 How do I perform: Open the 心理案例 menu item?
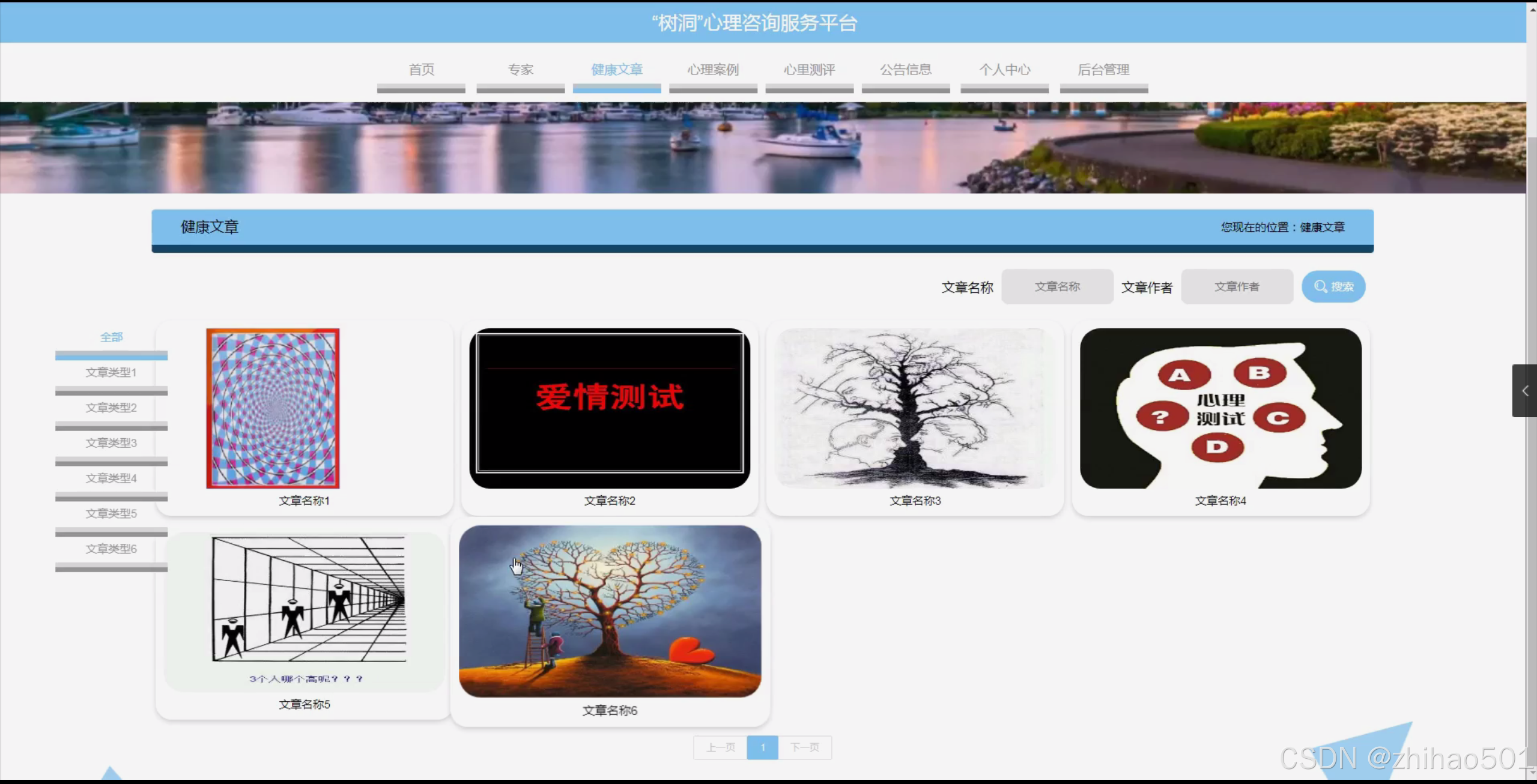(713, 70)
